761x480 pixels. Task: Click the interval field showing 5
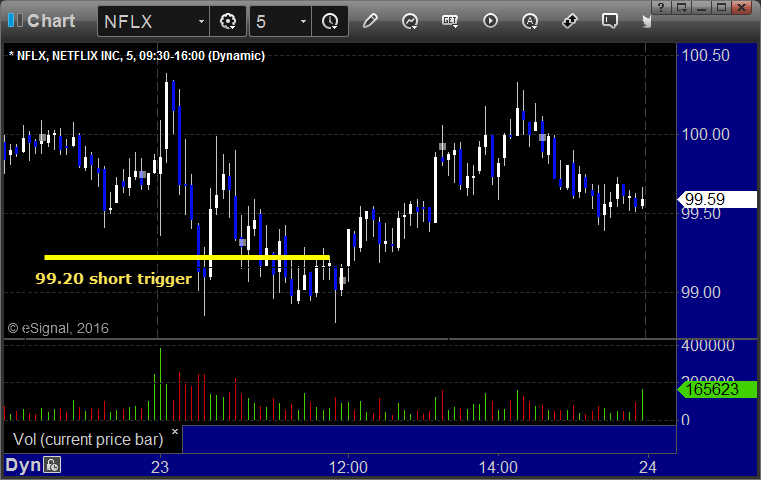(274, 21)
